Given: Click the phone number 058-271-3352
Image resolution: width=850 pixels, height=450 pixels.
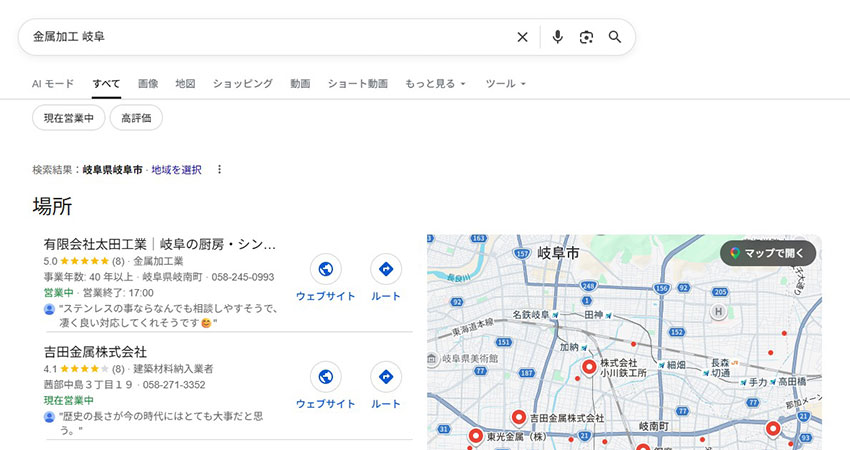Looking at the screenshot, I should [x=174, y=385].
